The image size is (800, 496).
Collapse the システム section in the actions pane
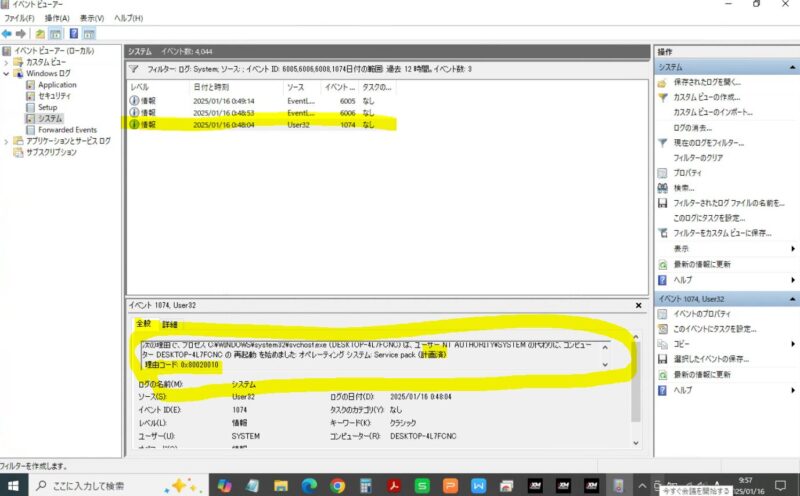click(x=792, y=67)
